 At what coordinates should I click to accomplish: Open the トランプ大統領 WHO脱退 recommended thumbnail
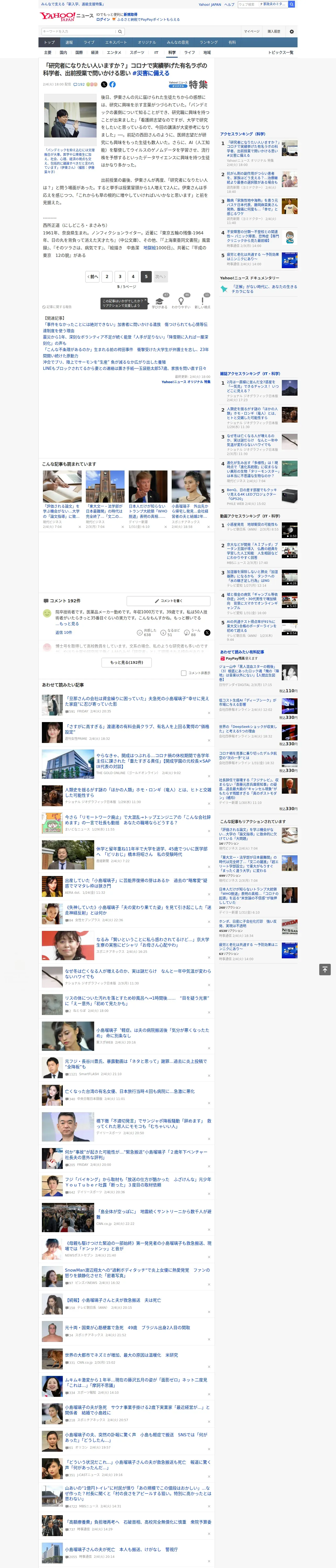[148, 486]
